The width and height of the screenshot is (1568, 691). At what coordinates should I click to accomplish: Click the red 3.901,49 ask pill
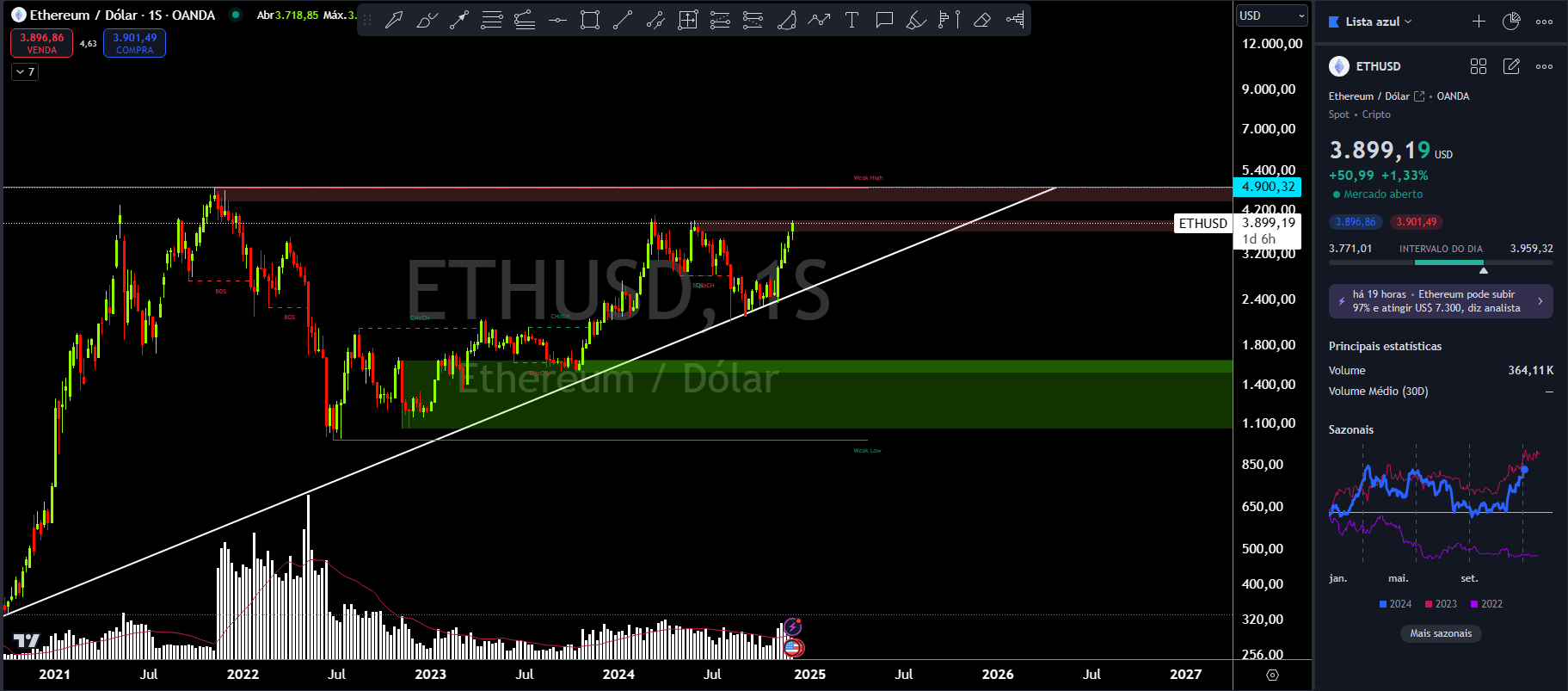tap(1416, 222)
